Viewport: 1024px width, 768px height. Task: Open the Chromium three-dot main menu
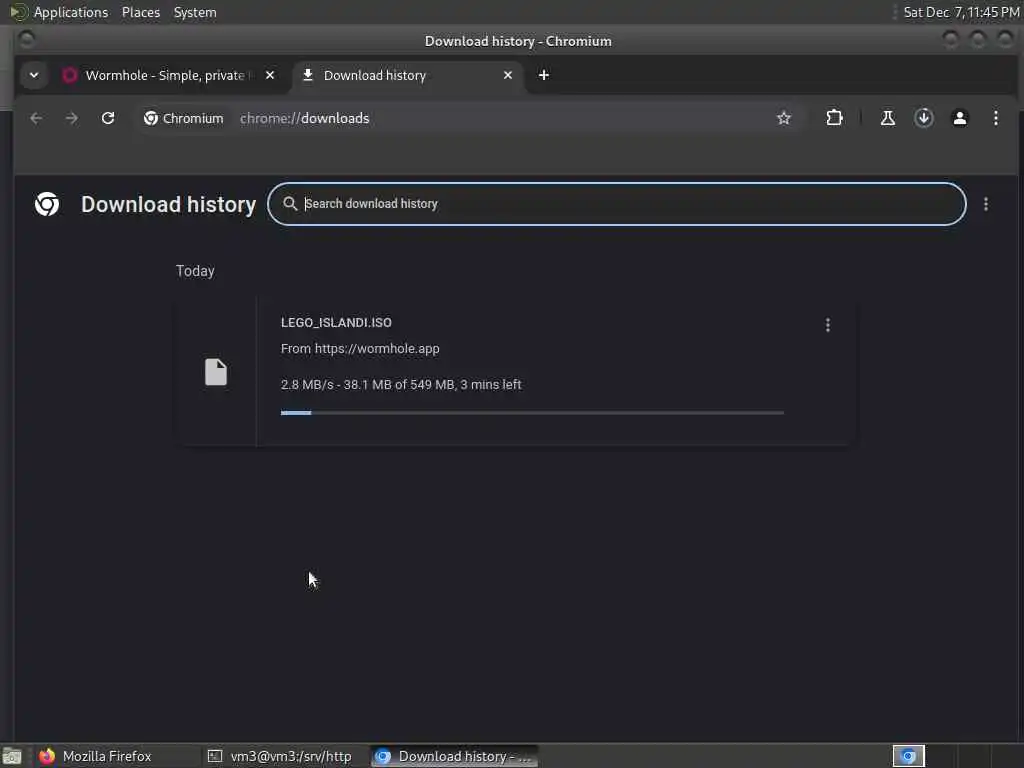pos(995,118)
